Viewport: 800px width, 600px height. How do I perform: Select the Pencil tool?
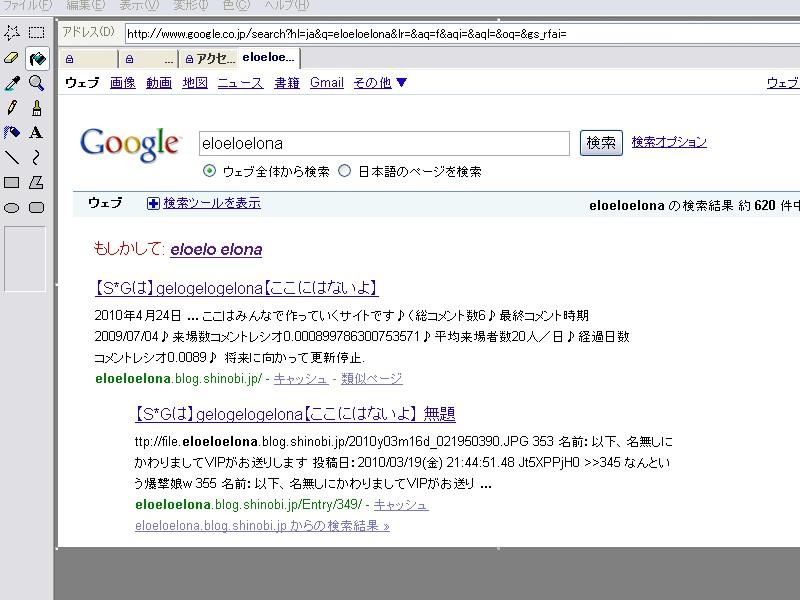coord(12,108)
